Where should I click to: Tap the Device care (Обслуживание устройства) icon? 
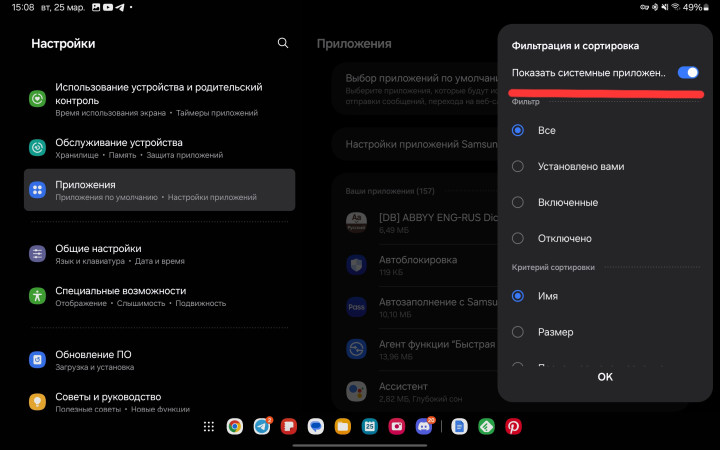pos(37,147)
